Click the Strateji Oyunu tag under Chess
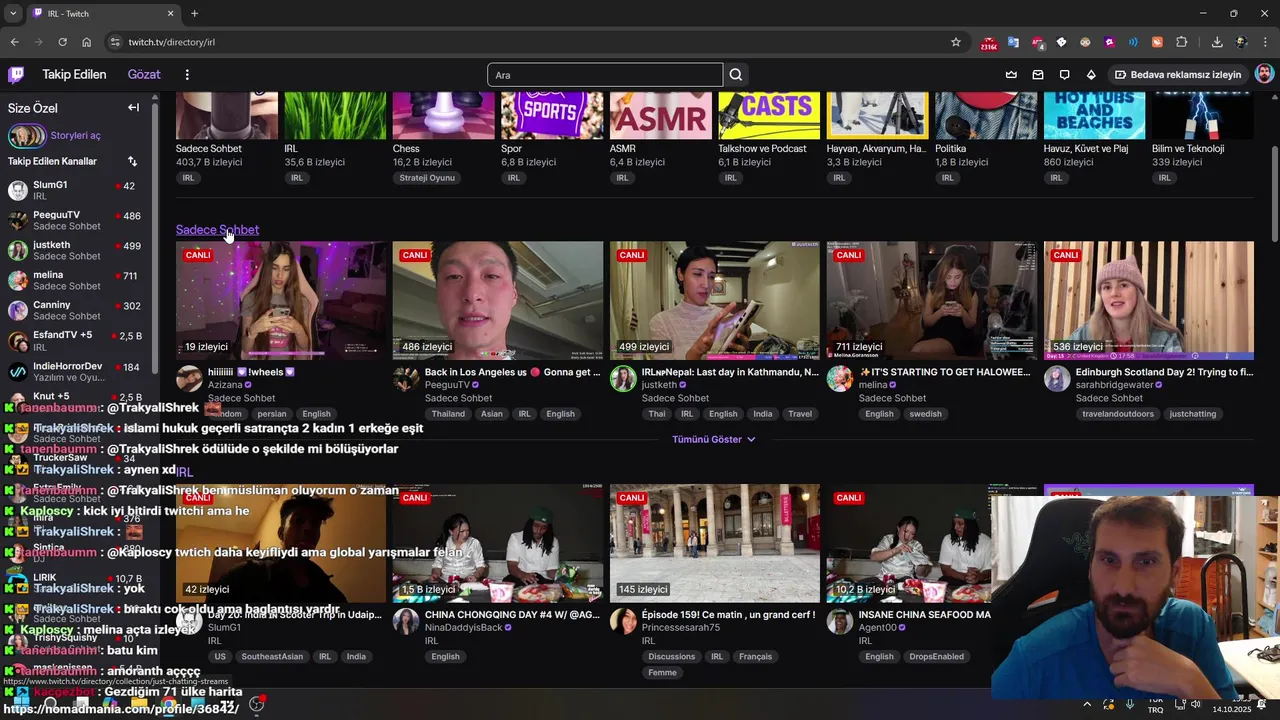 click(x=427, y=178)
